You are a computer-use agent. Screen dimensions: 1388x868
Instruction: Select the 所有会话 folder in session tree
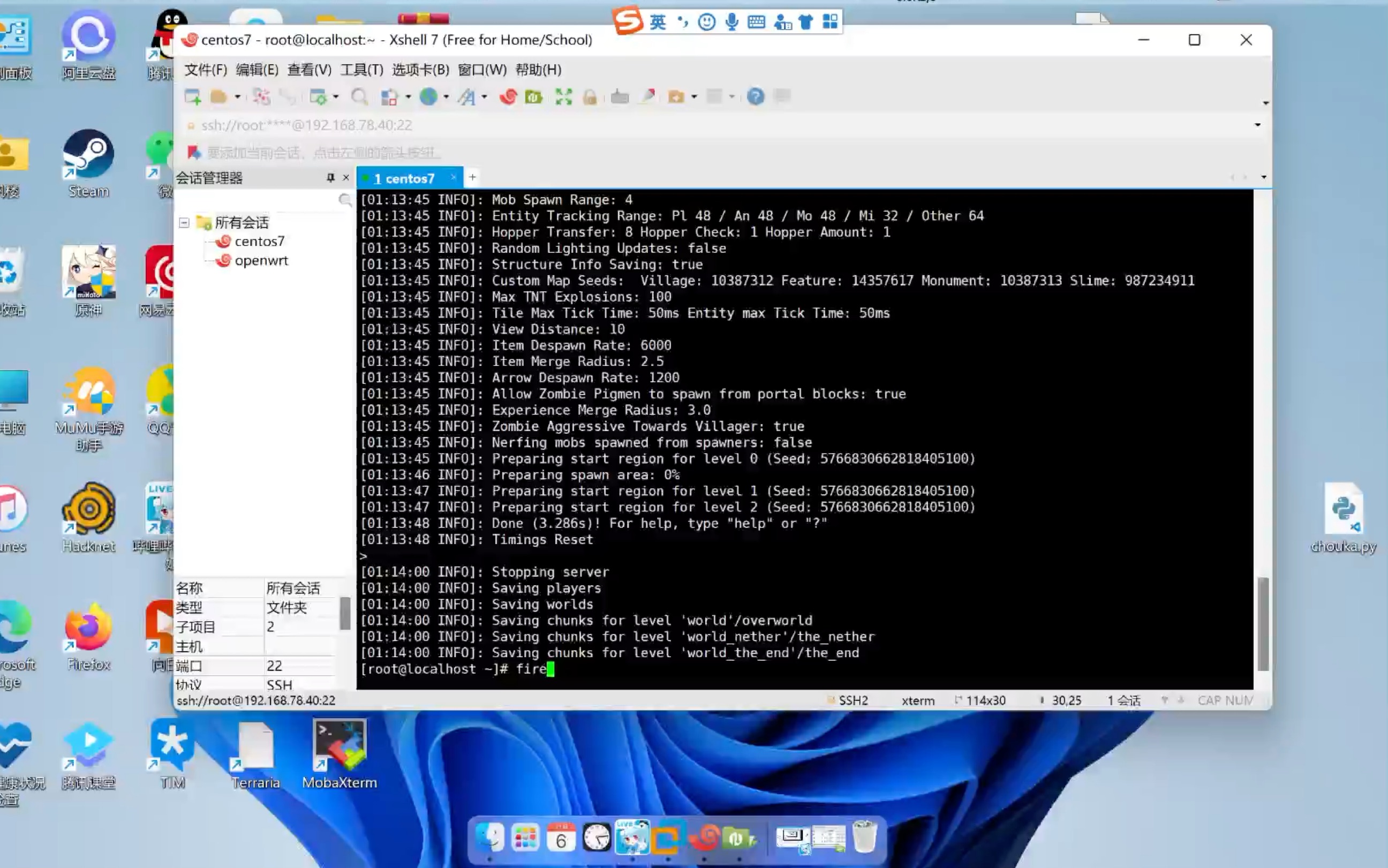coord(242,223)
